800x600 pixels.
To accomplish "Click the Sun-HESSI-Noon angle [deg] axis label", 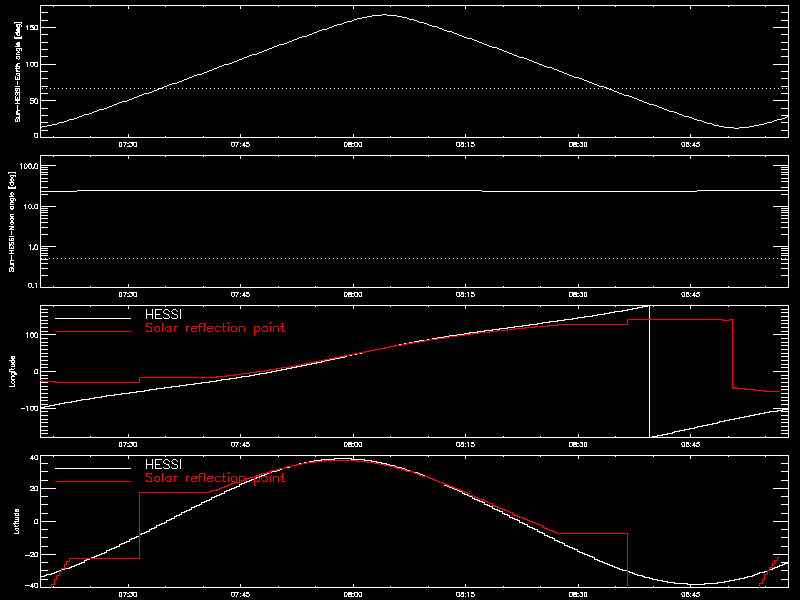I will [12, 221].
